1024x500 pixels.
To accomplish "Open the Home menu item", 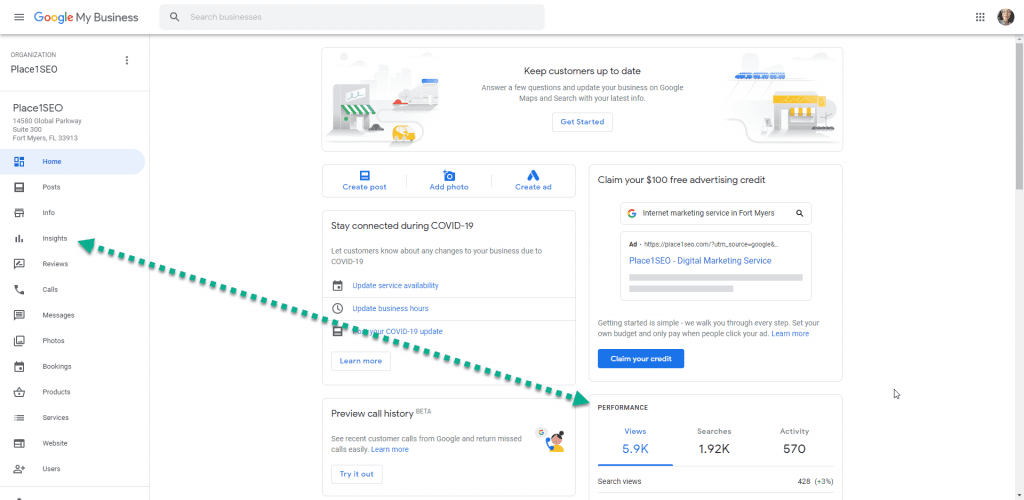I will (x=72, y=161).
